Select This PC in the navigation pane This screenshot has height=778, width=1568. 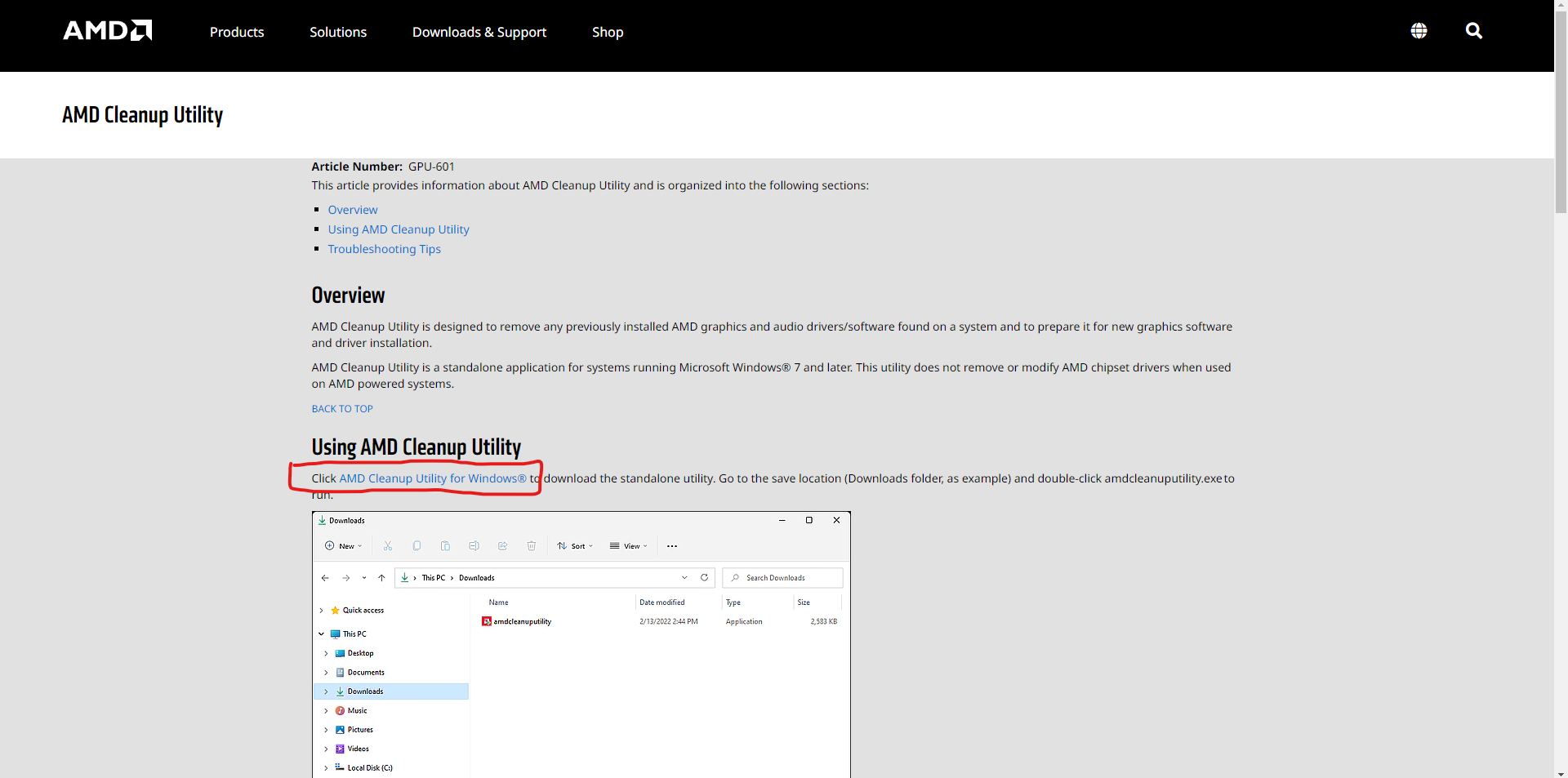click(354, 634)
